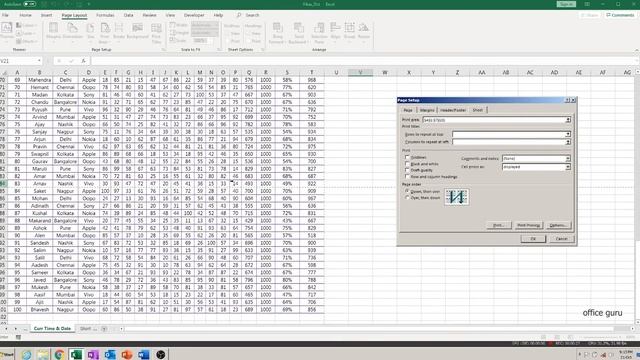
Task: Enable Row and column headings checkbox
Action: pyautogui.click(x=407, y=176)
